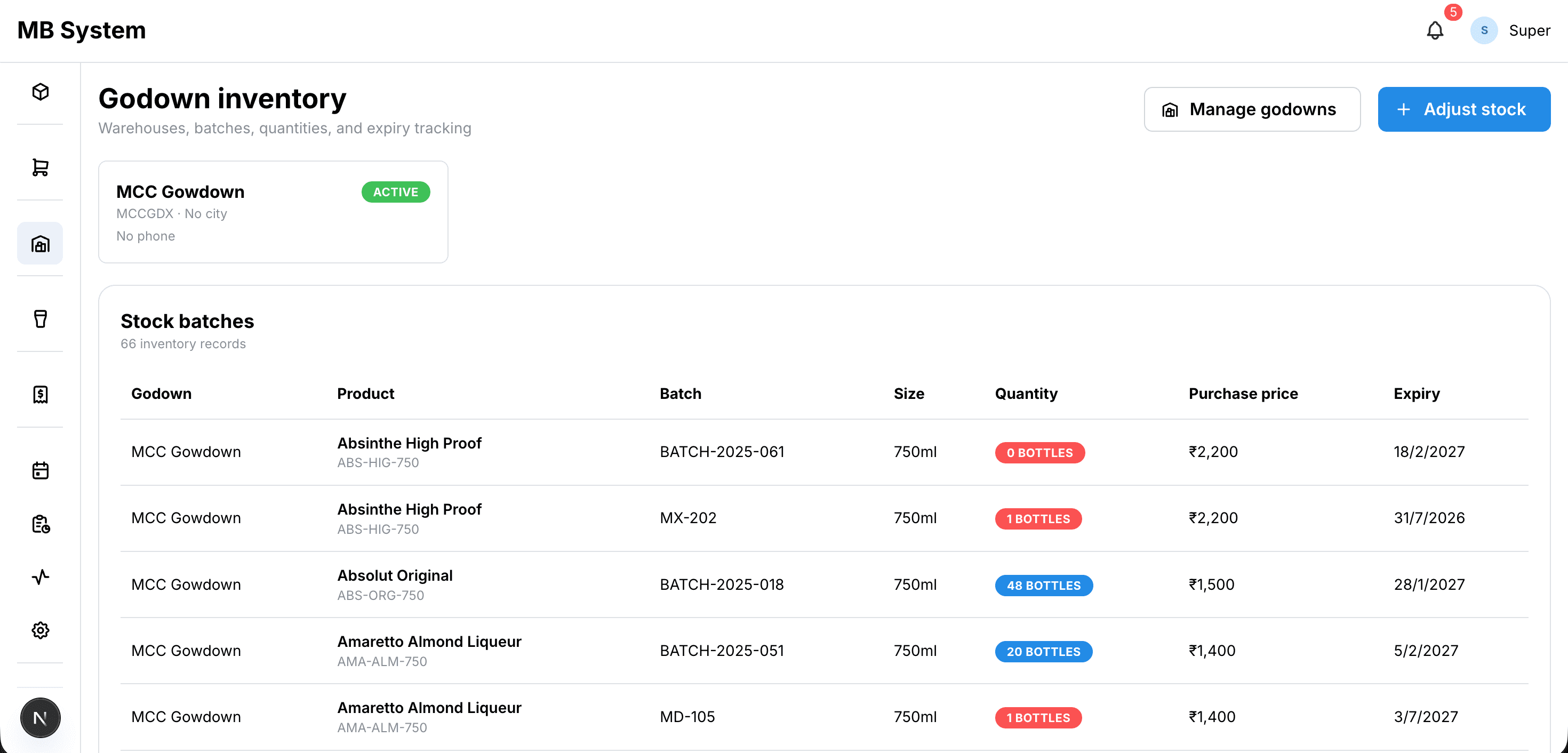Click the Manage godowns button
Viewport: 1568px width, 753px height.
[x=1252, y=109]
